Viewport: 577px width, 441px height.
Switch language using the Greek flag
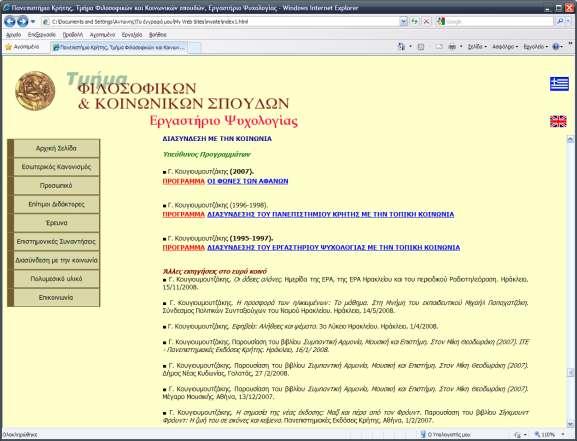tap(559, 84)
